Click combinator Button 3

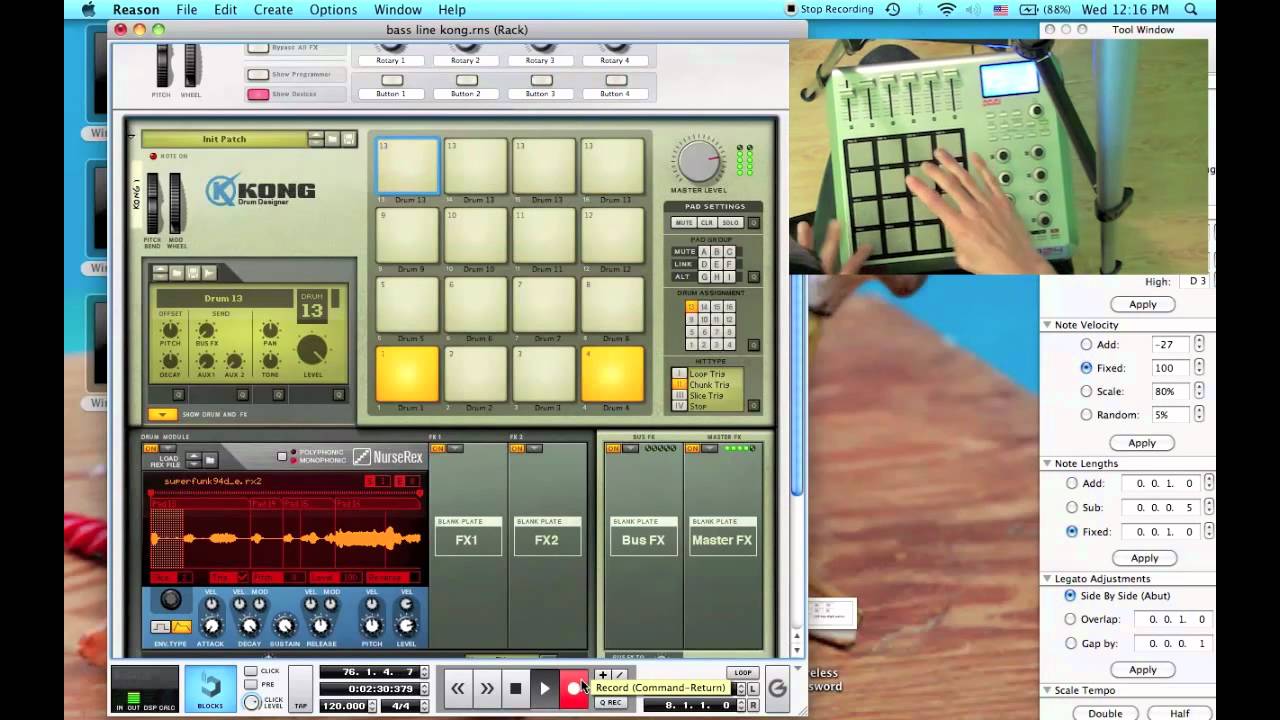(541, 80)
